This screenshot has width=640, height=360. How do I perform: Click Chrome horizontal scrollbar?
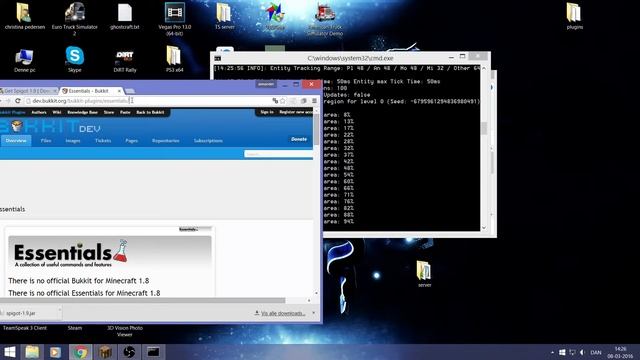[x=142, y=300]
